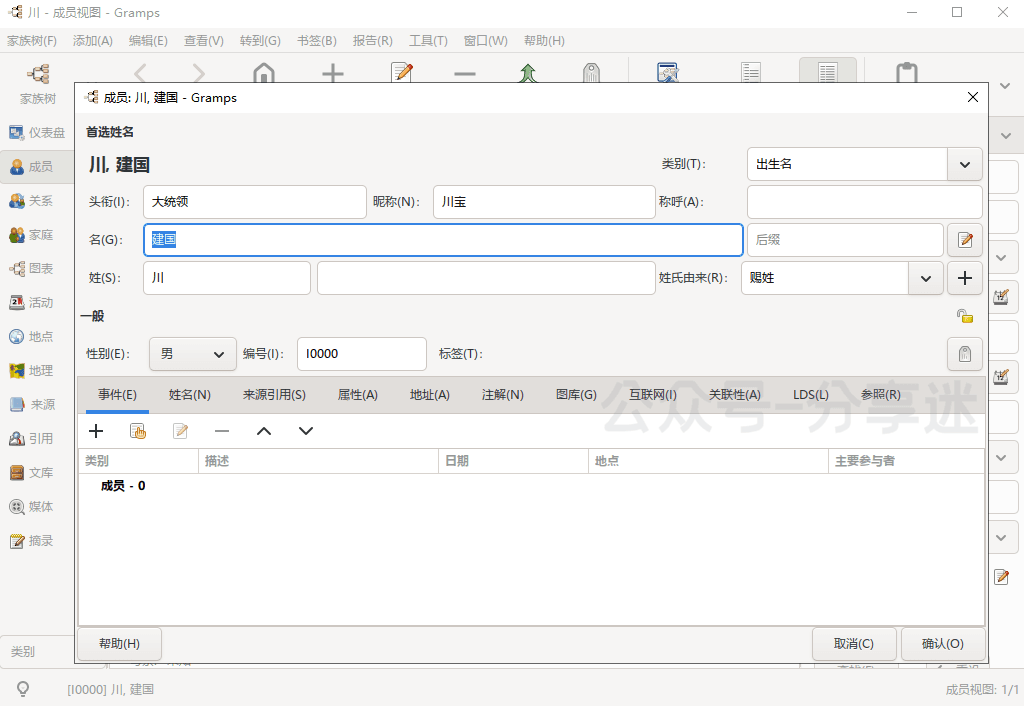Open the name editor icon beside 后缀 field

tap(965, 240)
